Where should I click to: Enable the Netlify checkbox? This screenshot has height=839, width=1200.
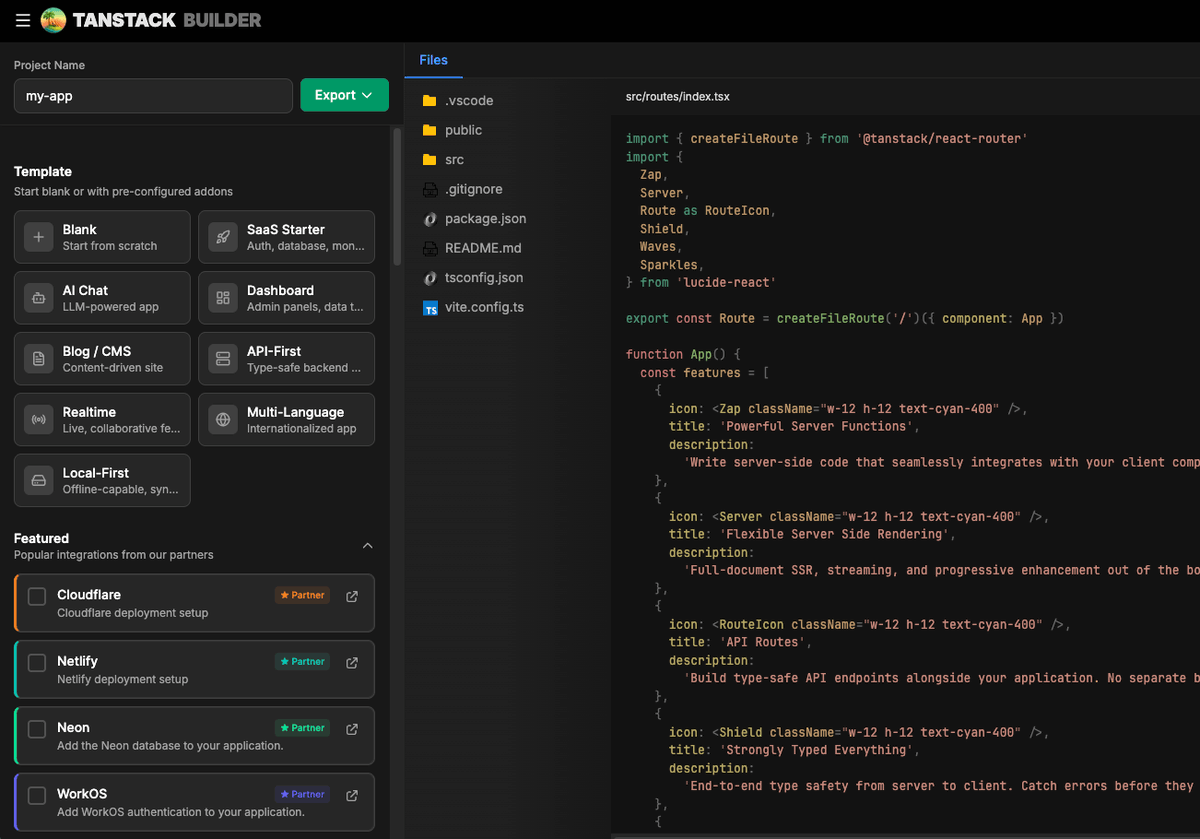click(37, 663)
